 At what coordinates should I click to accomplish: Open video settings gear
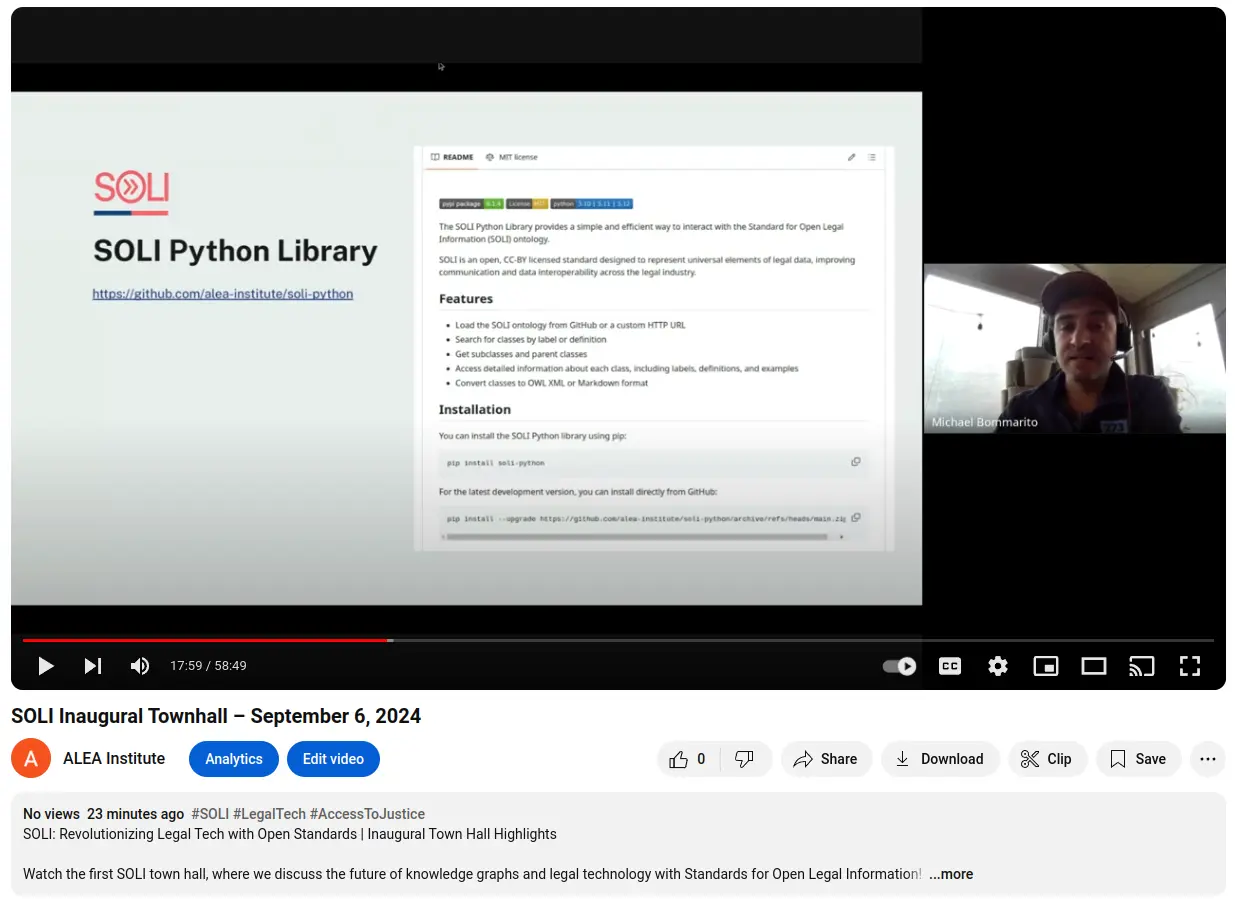click(x=998, y=666)
